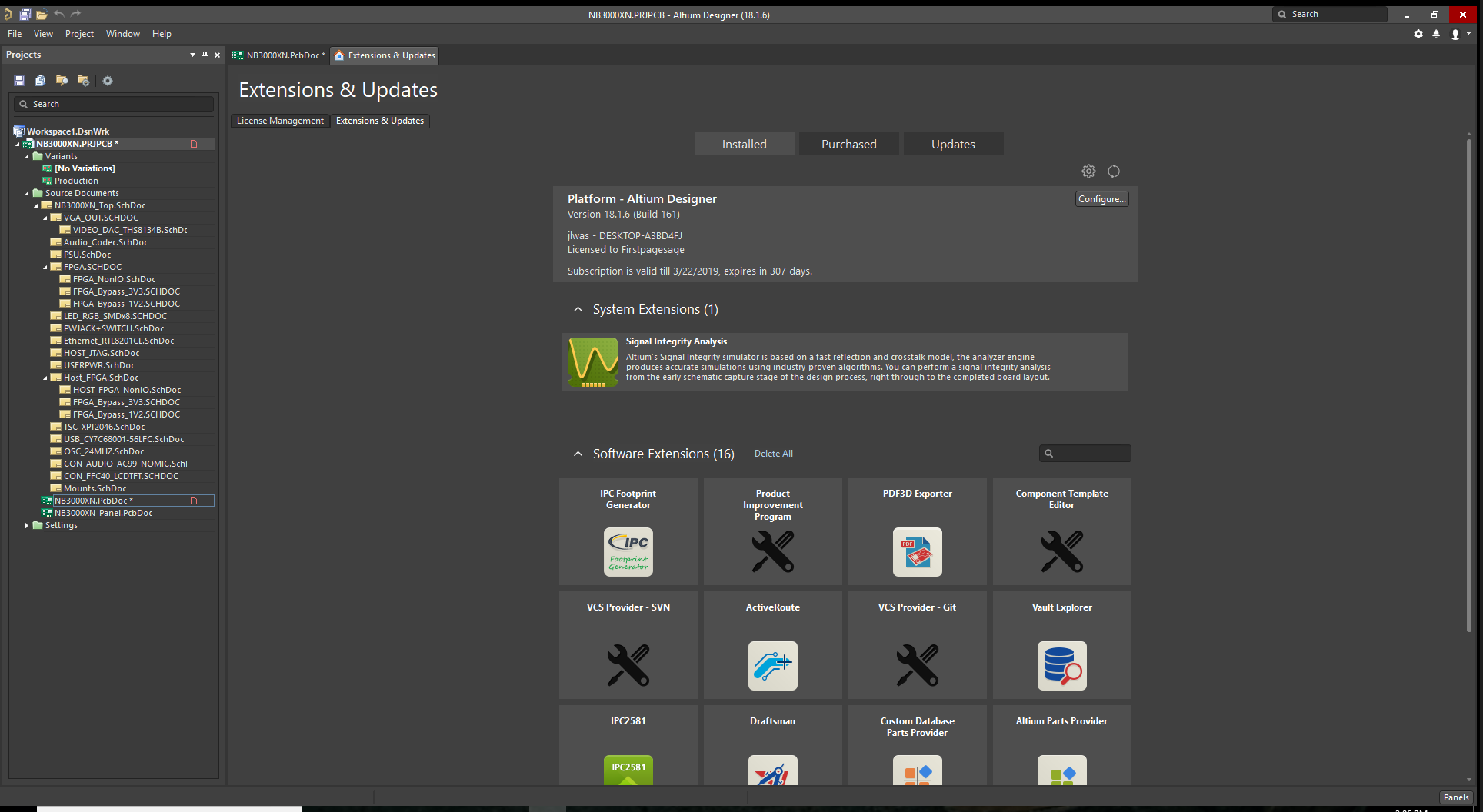
Task: Collapse the NB3000XN_Top.SchDoc node
Action: [x=36, y=205]
